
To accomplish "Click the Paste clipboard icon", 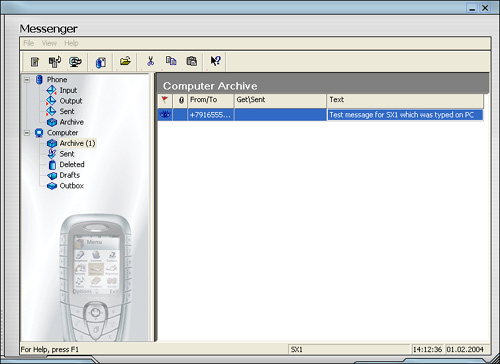I will (x=192, y=61).
